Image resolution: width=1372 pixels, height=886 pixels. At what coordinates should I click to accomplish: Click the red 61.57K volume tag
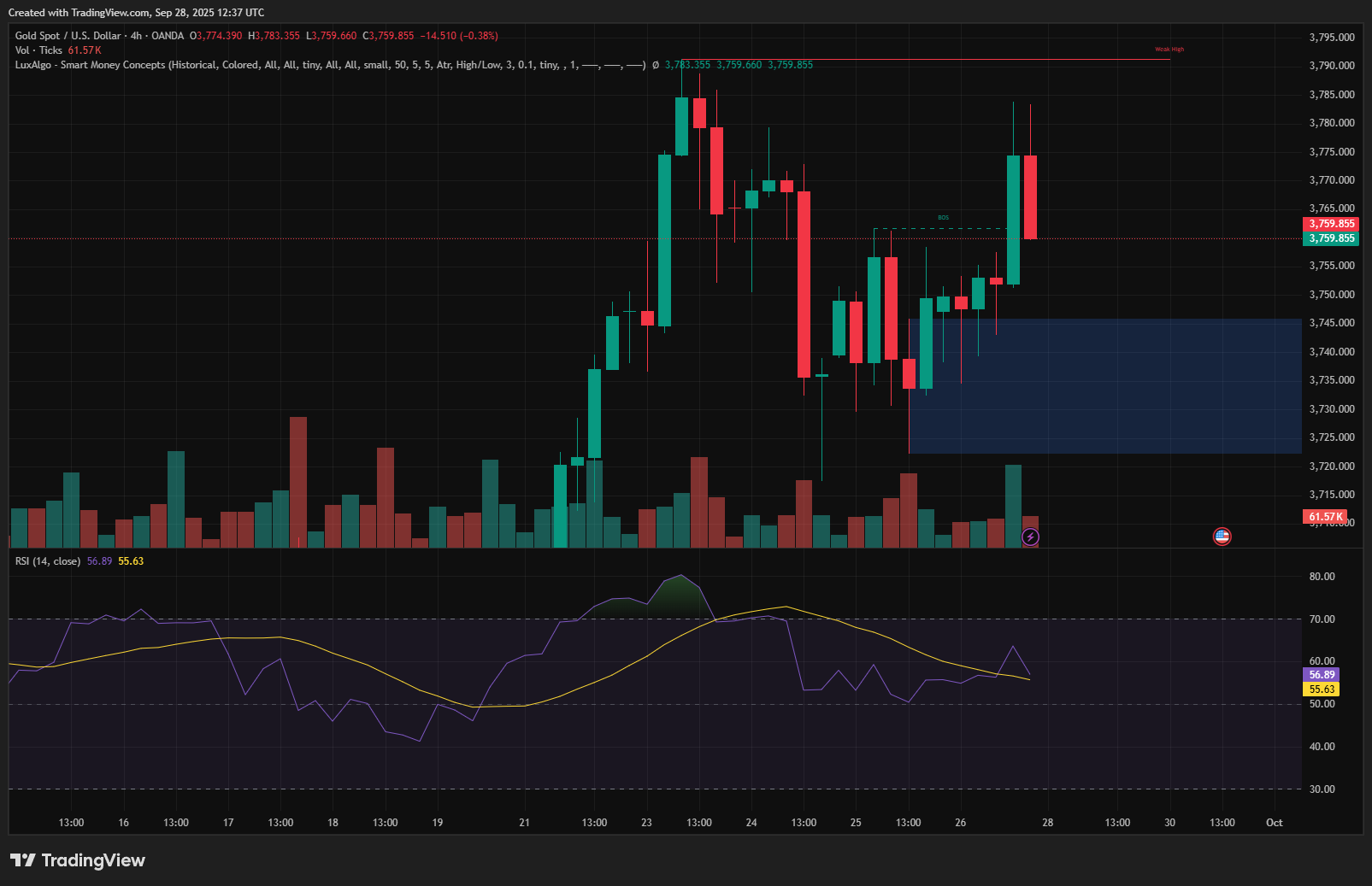point(1325,517)
